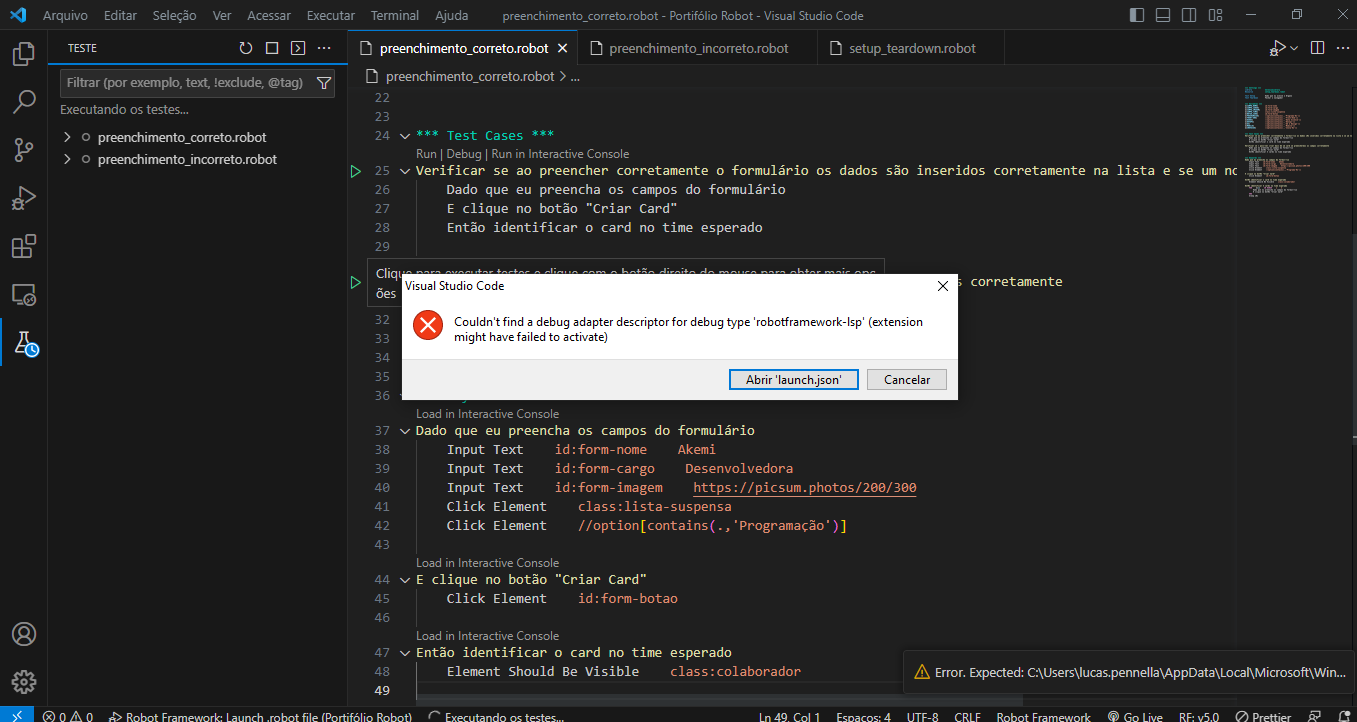Switch to preenchimento_incorreto.robot tab
Screen dimensions: 1357x722
698,48
